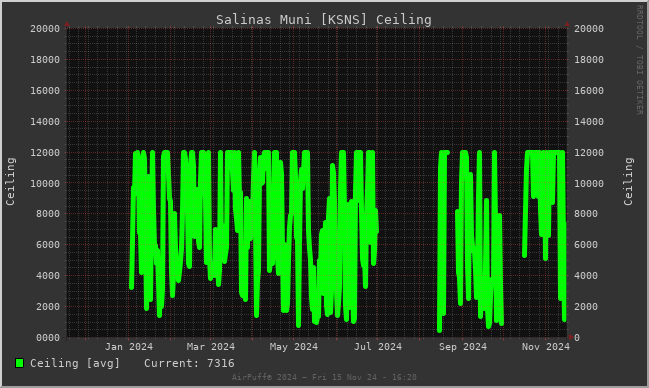Click the left axis '8000' label
649x388 pixels.
(x=48, y=214)
